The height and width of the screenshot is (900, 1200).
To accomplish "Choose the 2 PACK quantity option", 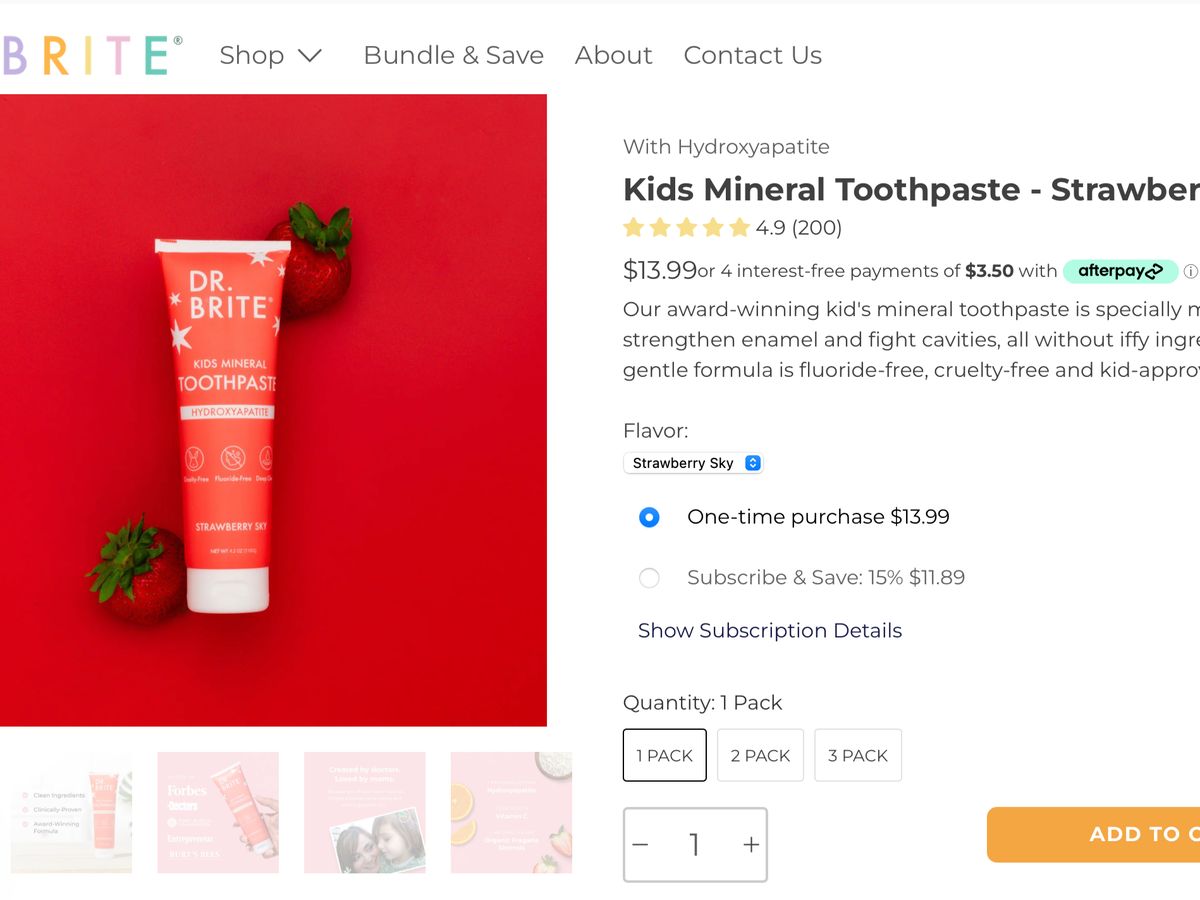I will (760, 755).
